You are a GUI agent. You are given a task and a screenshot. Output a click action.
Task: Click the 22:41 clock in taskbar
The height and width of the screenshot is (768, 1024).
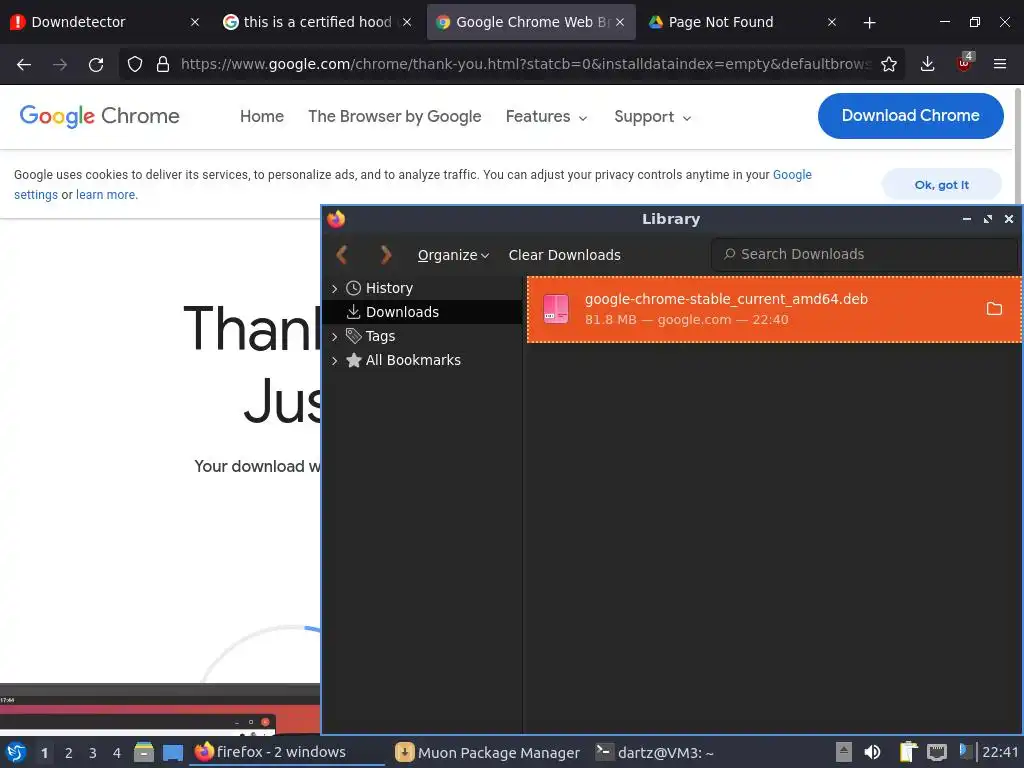(1000, 752)
